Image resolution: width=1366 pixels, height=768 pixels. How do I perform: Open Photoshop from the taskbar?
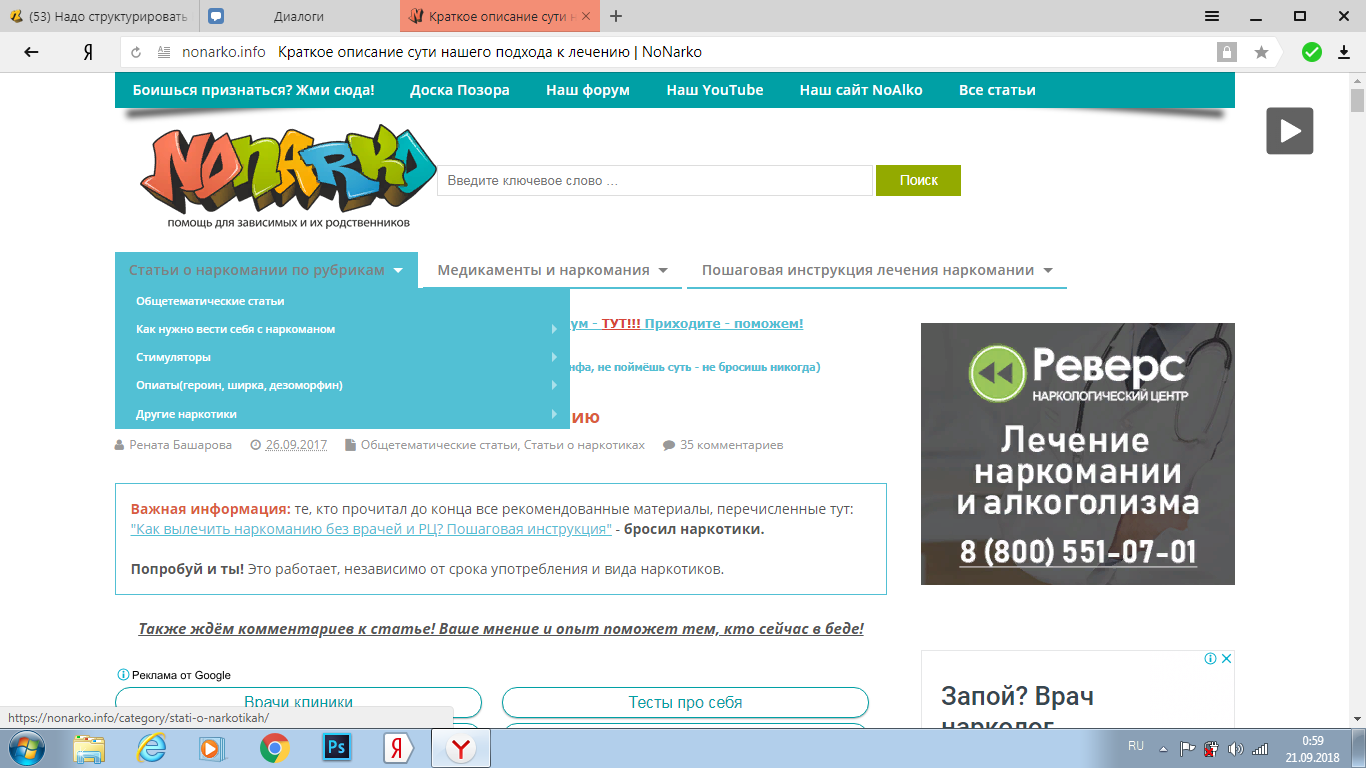(336, 748)
